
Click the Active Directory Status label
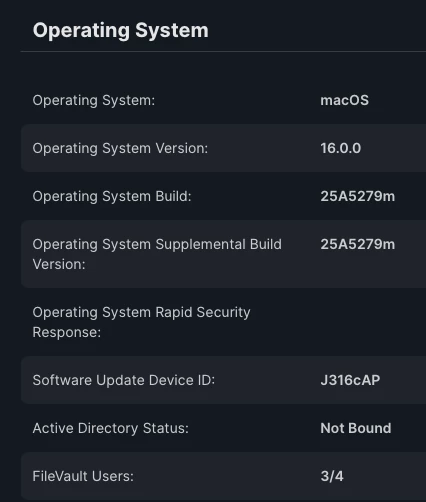click(x=111, y=428)
